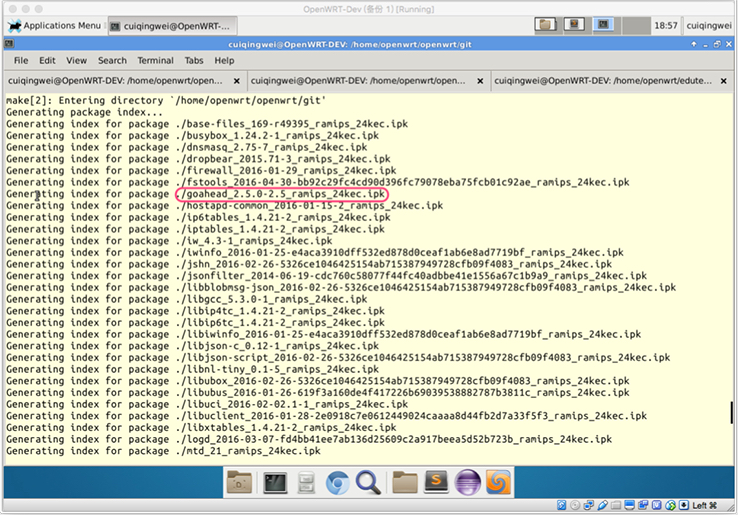Launch Chromium browser from the dock
This screenshot has height=515, width=738.
pos(337,483)
